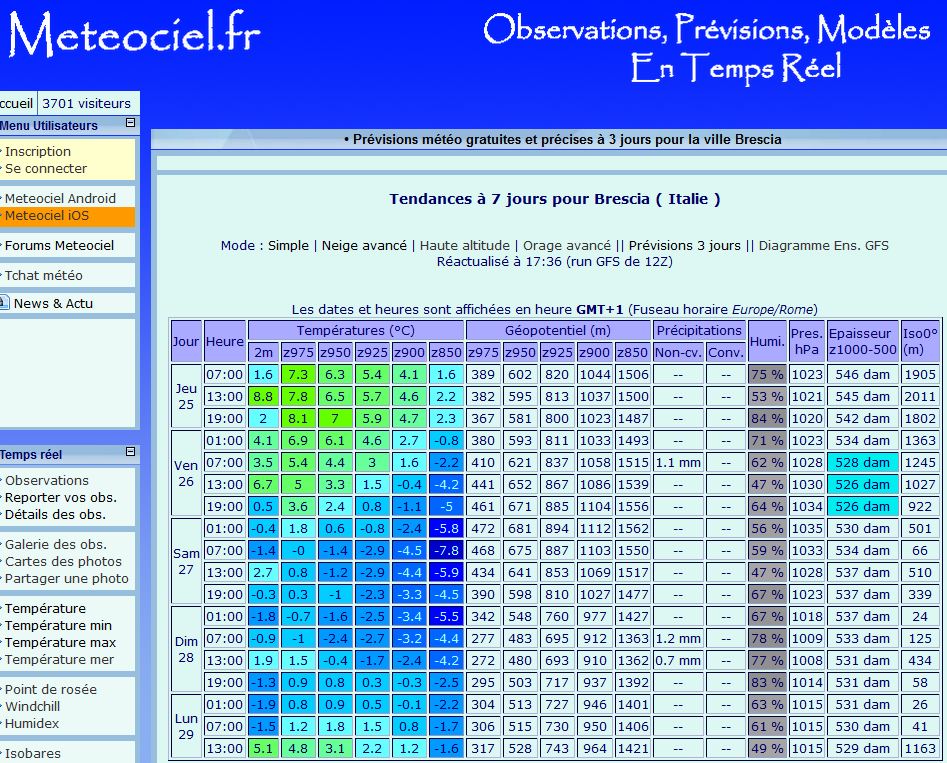The width and height of the screenshot is (947, 763).
Task: Click the Humi. column header
Action: pos(767,341)
